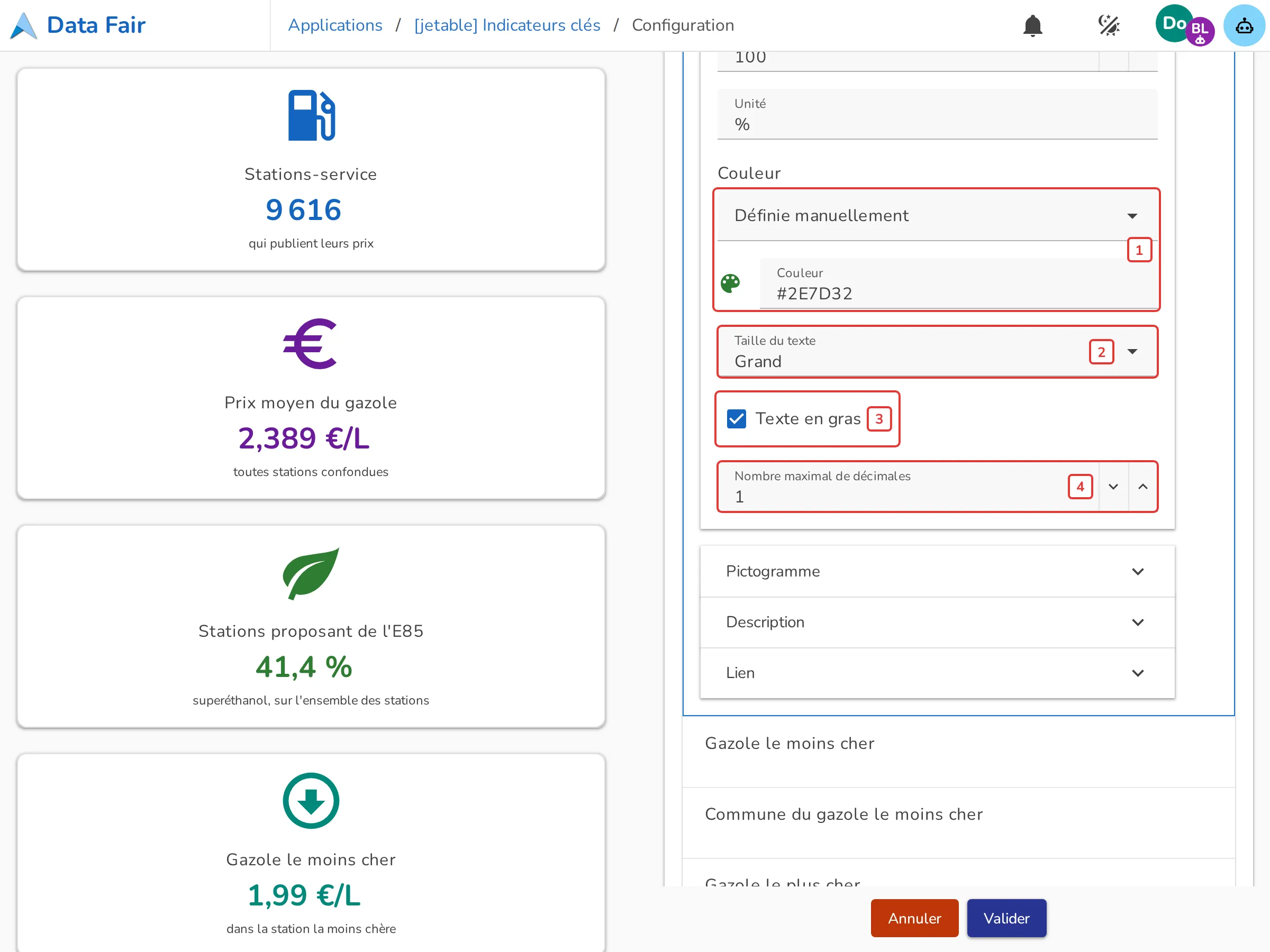Image resolution: width=1270 pixels, height=952 pixels.
Task: Click the green leaf pictogram
Action: 311,573
